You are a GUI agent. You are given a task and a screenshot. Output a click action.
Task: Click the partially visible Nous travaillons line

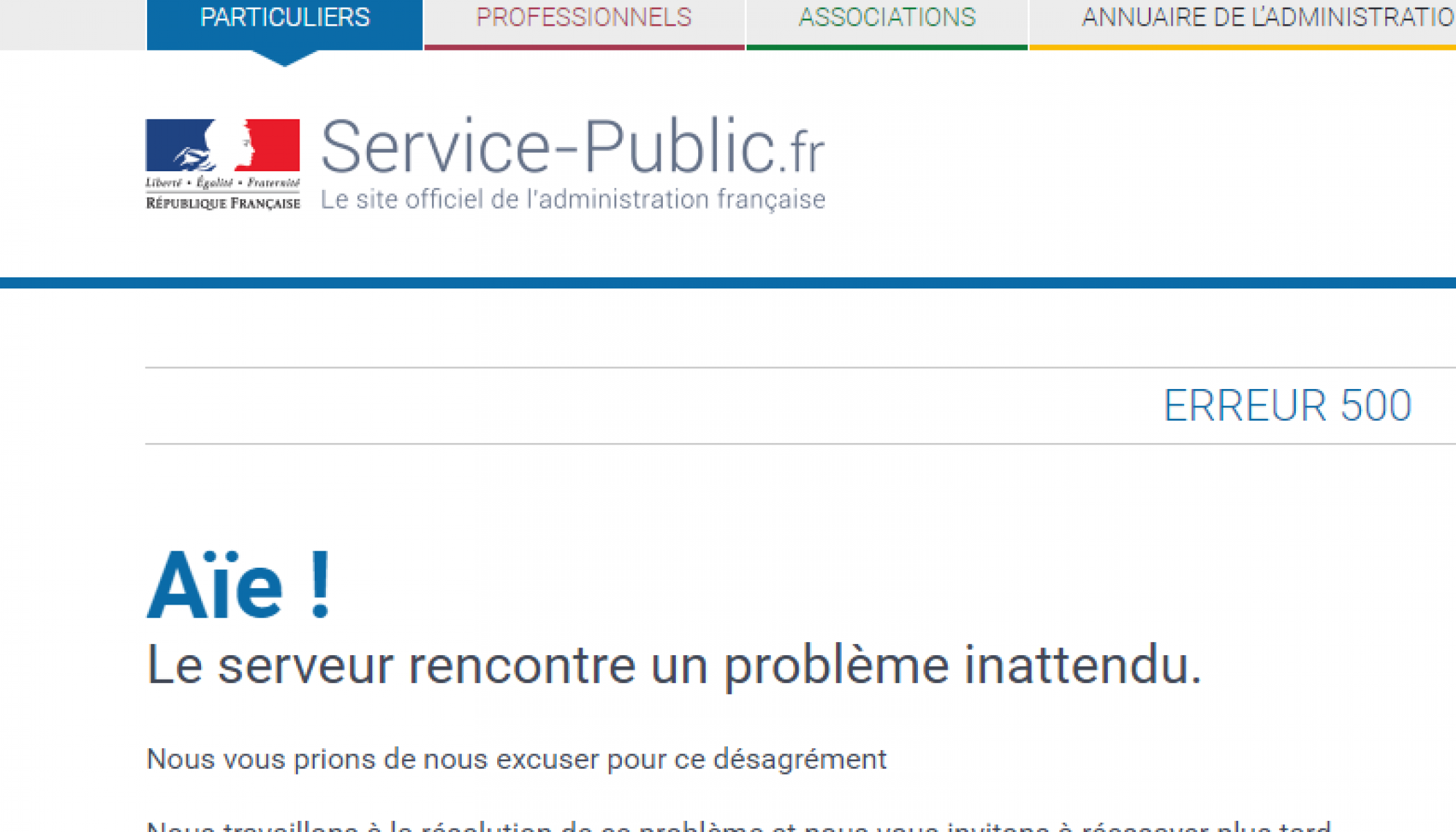[738, 826]
